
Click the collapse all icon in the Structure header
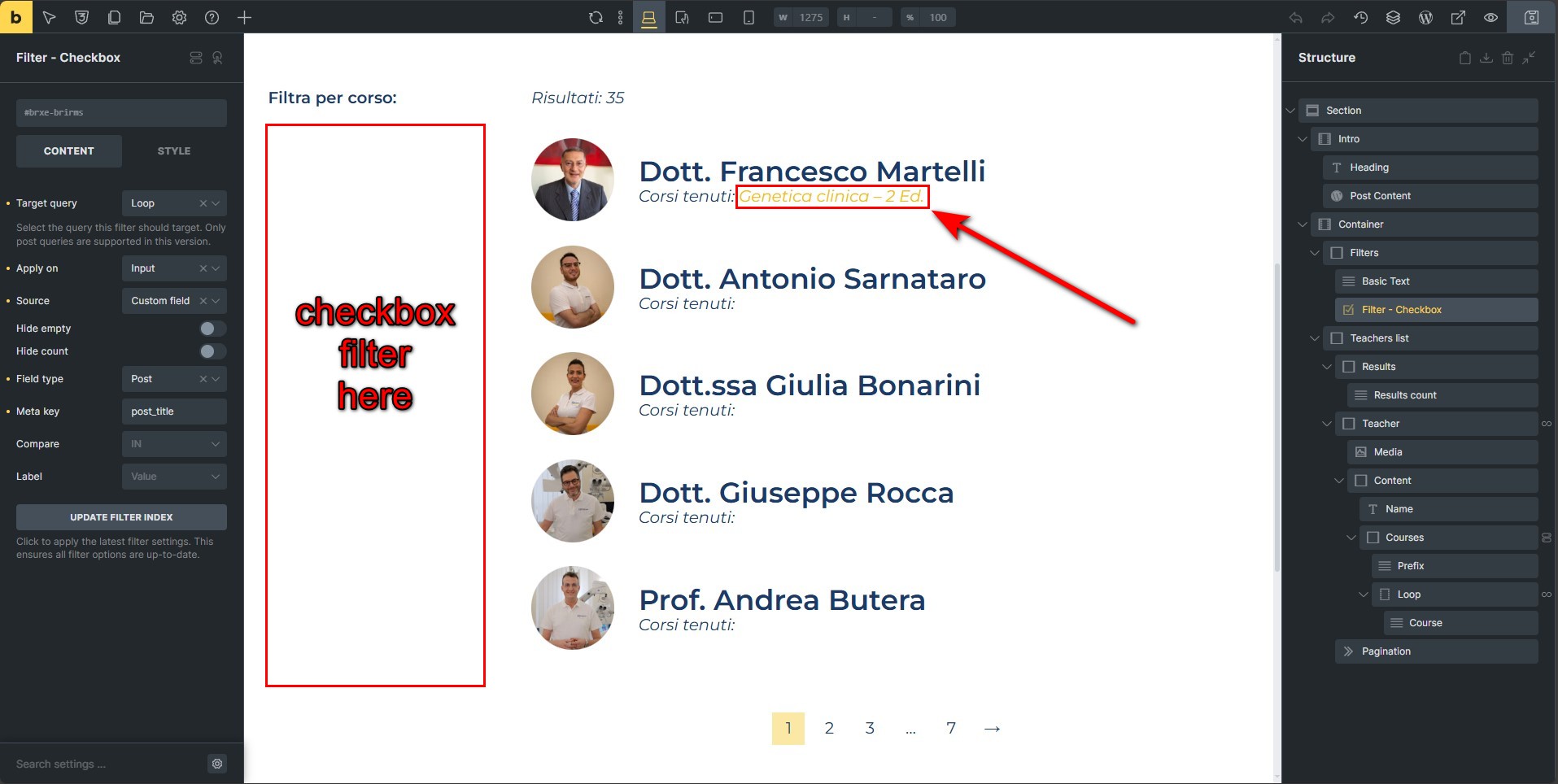1529,58
